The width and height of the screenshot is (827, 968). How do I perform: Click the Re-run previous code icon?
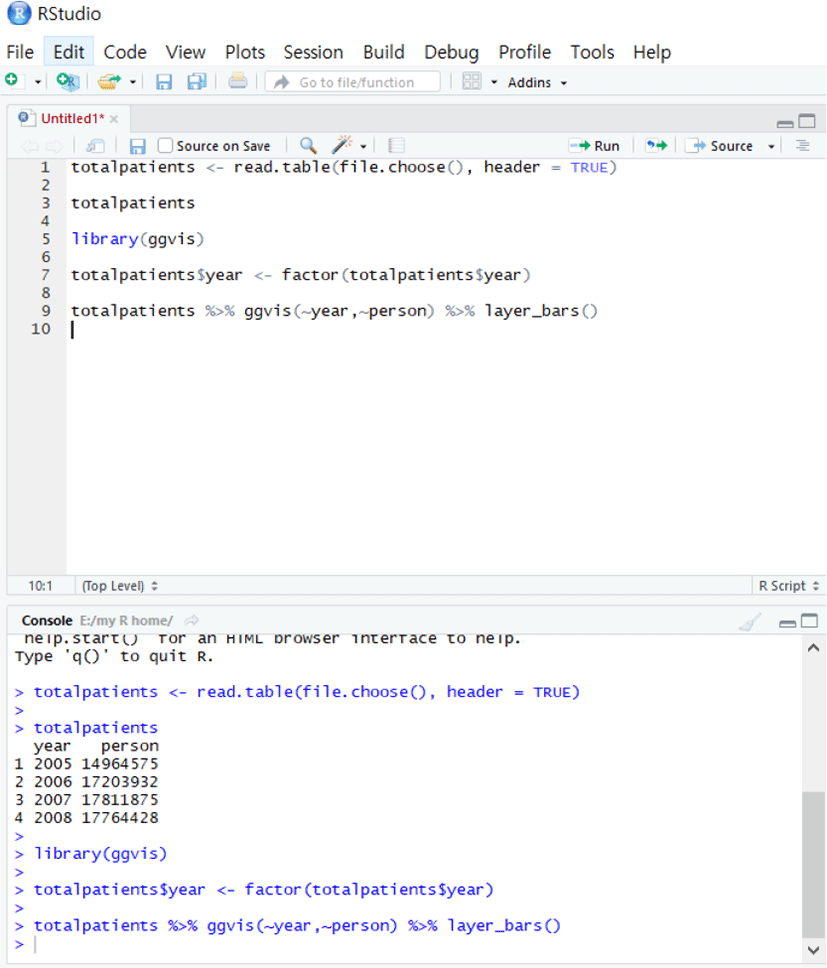[x=656, y=146]
